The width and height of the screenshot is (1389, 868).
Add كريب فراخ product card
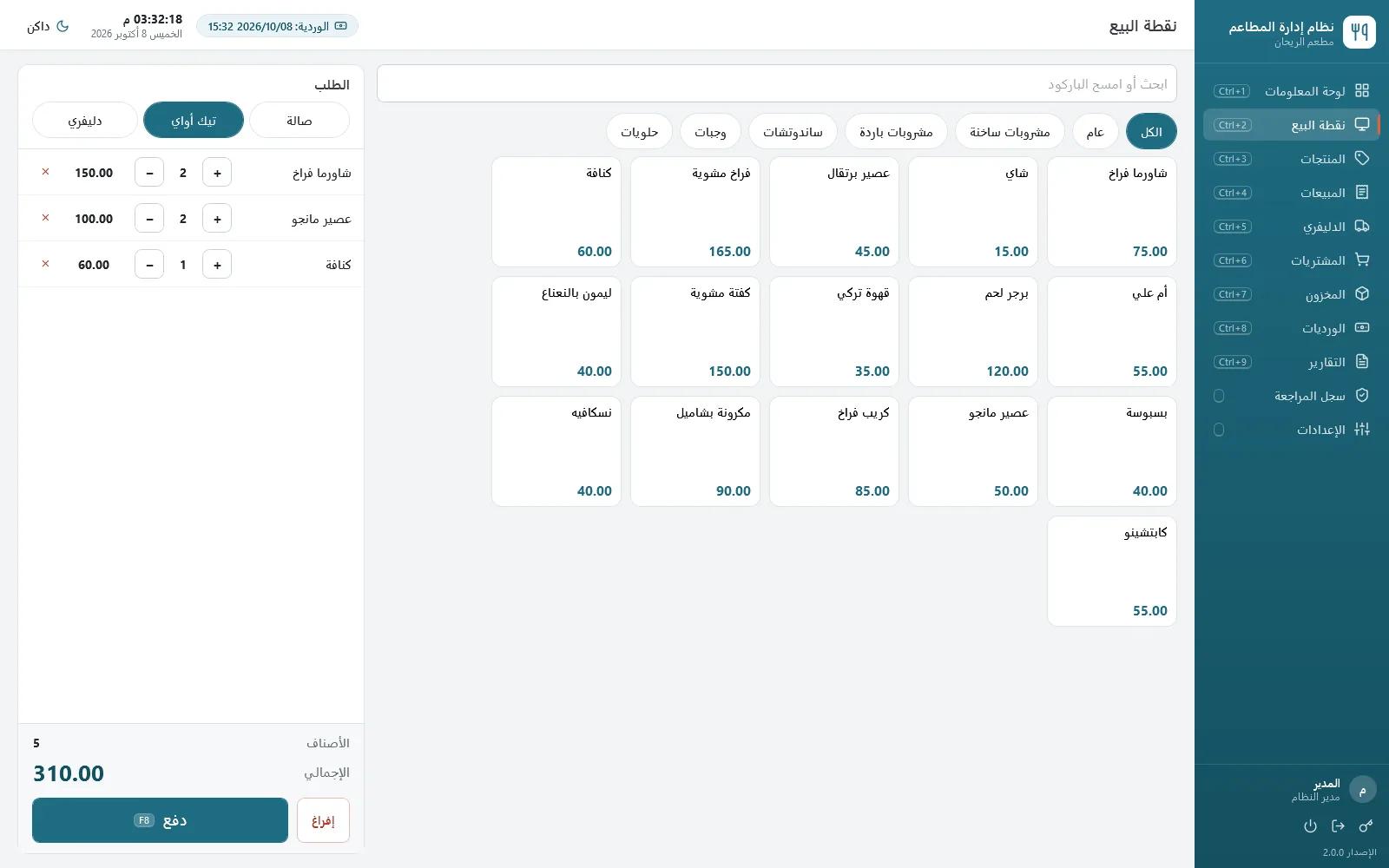(834, 451)
